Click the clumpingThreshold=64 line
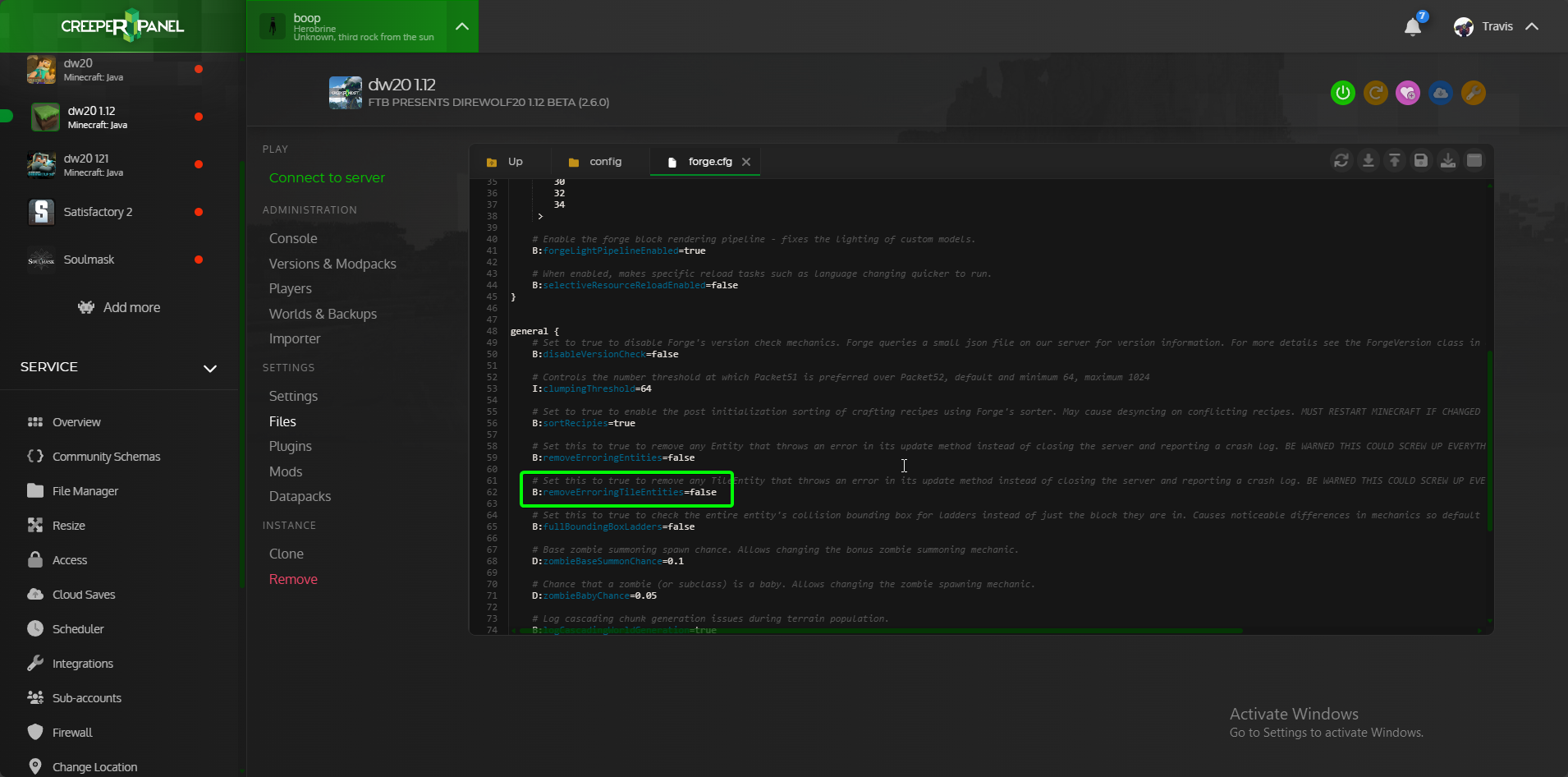The image size is (1568, 777). tap(592, 388)
